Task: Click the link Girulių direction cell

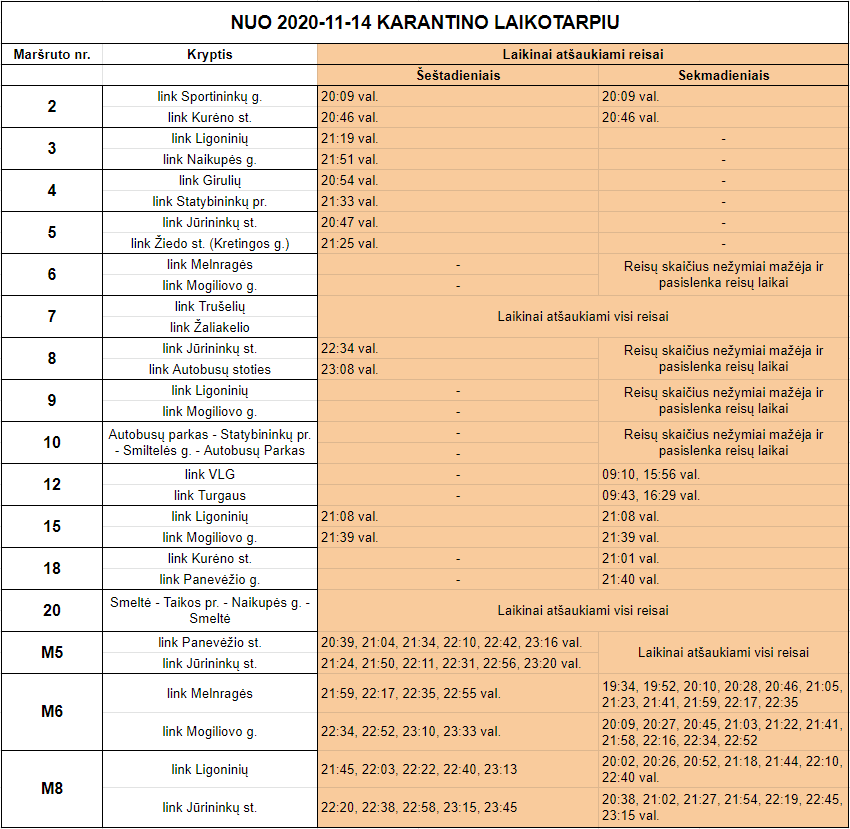Action: [x=210, y=181]
